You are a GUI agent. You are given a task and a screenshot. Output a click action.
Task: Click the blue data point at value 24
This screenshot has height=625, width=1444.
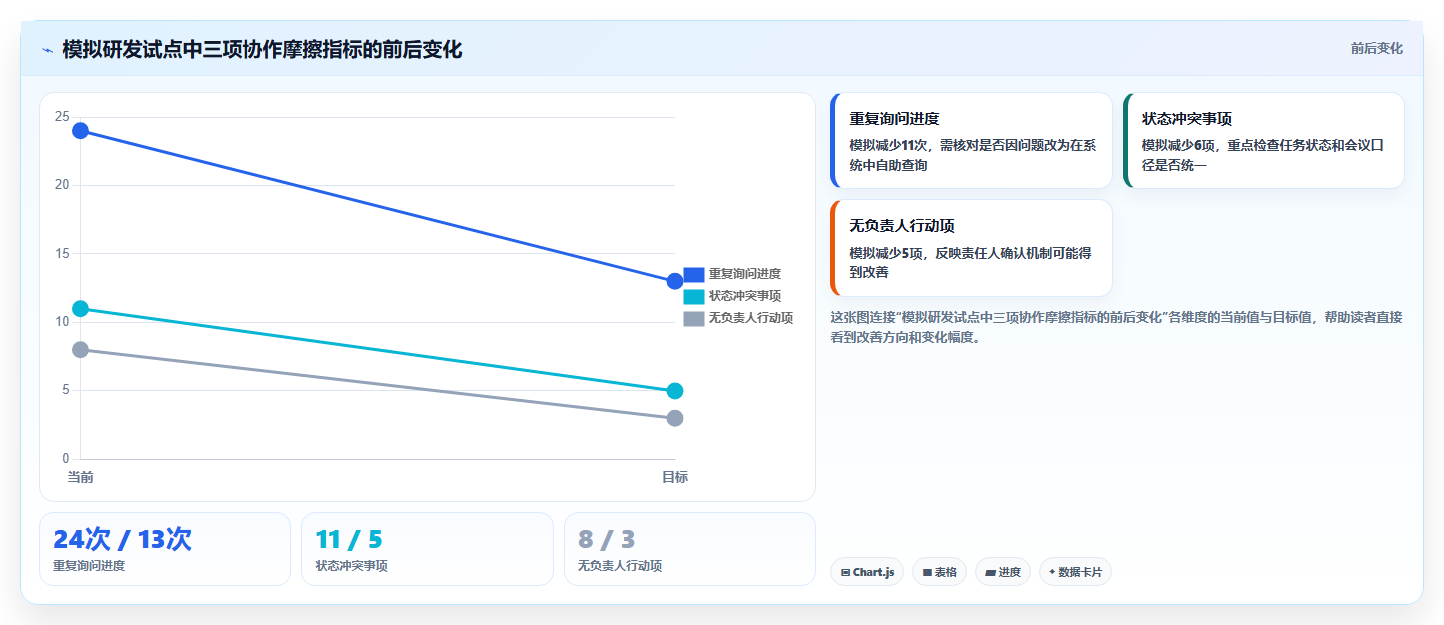point(81,131)
